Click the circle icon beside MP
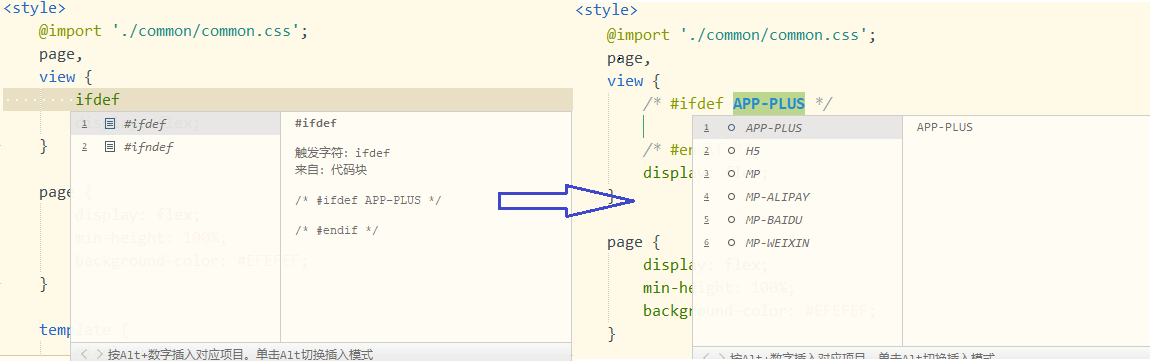 (x=731, y=174)
